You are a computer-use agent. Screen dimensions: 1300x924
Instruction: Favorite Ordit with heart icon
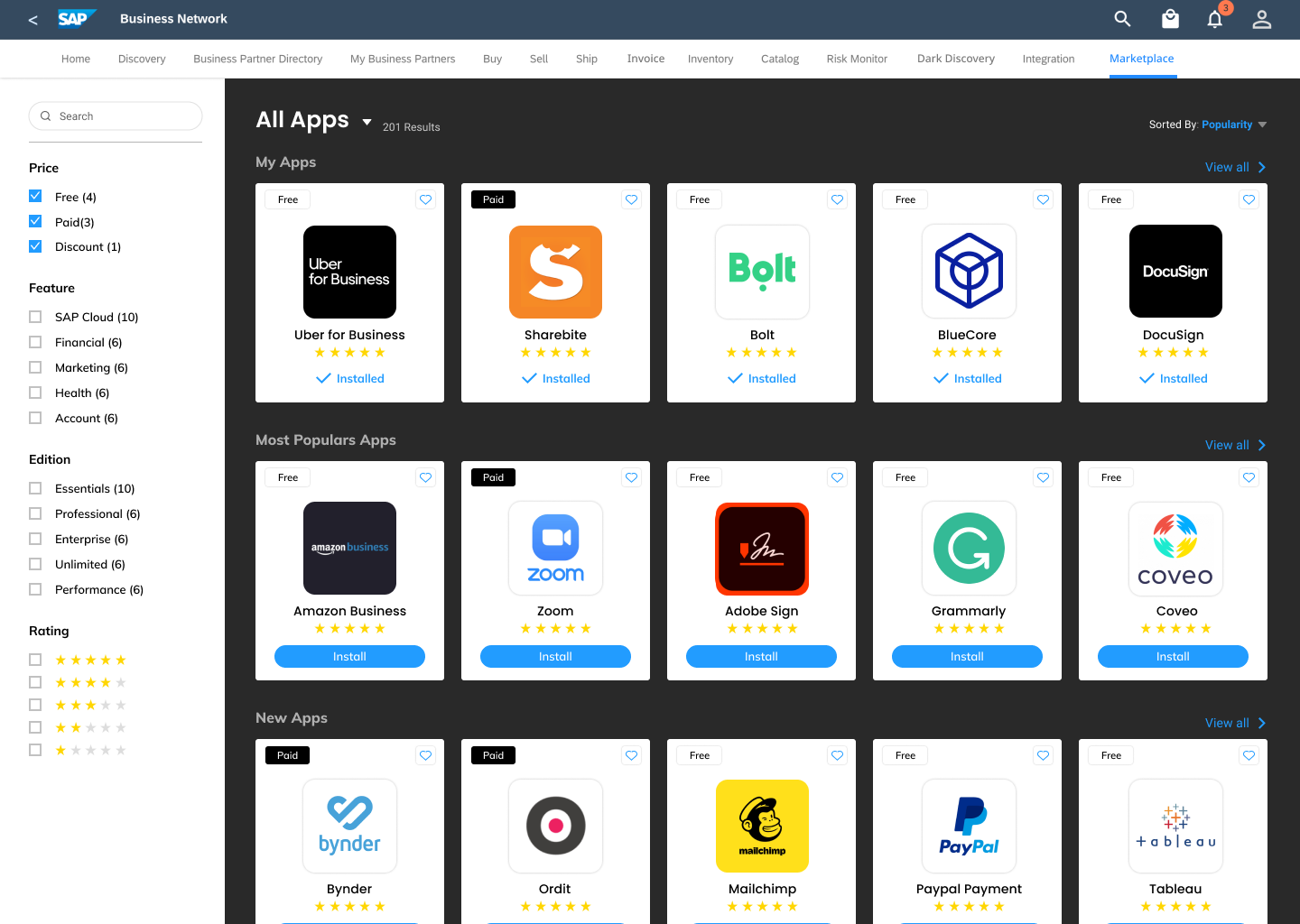pos(631,755)
